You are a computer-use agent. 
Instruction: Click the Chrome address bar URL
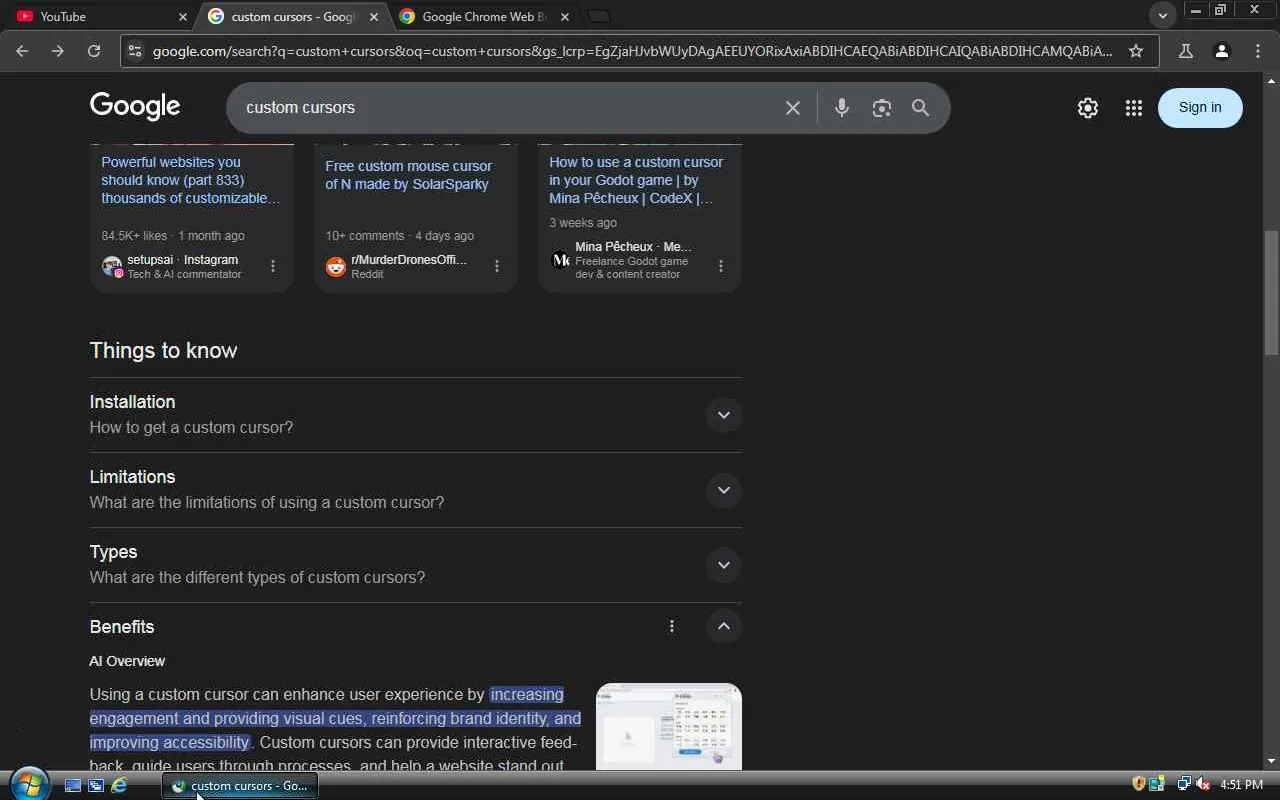tap(632, 51)
